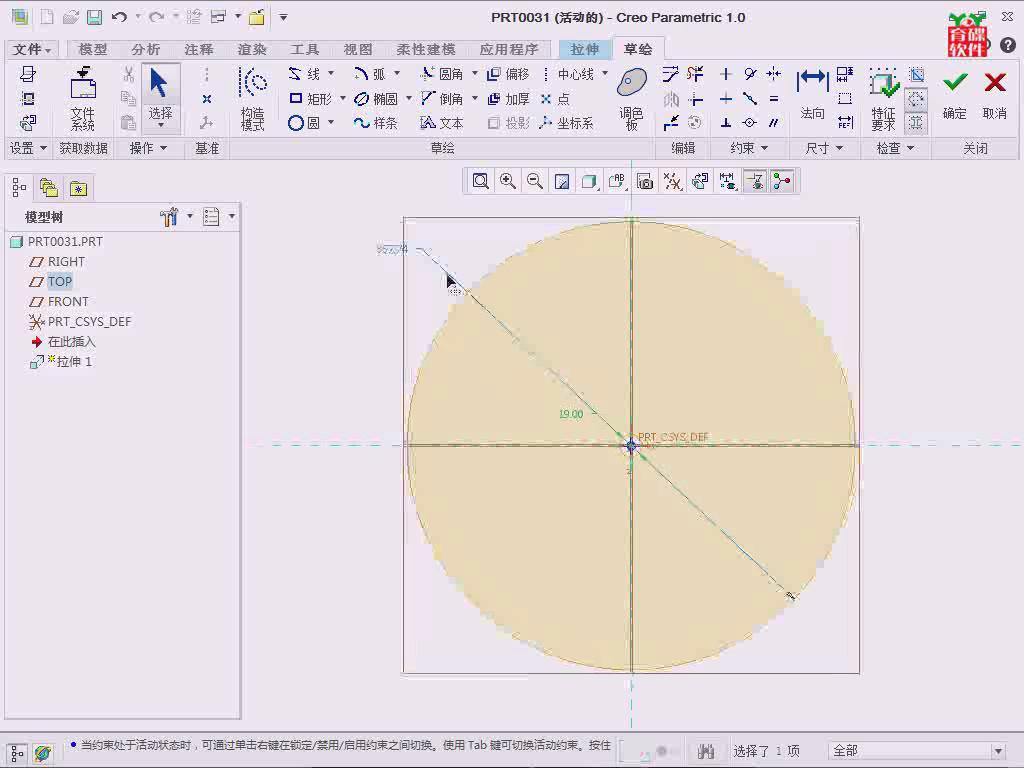Screen dimensions: 1024x768
Task: Click the 19.00 dimension in sketch
Action: (571, 414)
